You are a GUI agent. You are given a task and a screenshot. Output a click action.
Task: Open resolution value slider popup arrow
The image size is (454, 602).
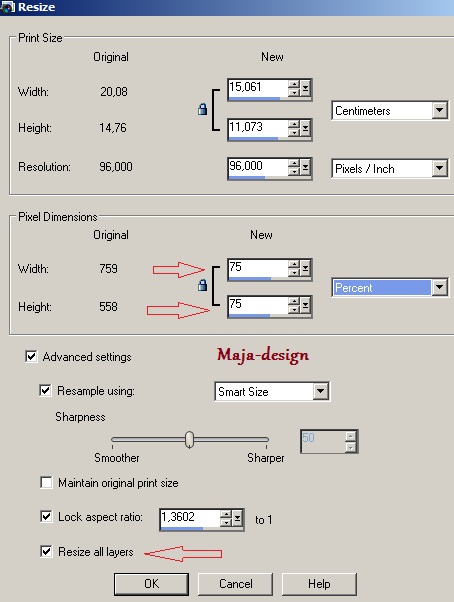305,167
